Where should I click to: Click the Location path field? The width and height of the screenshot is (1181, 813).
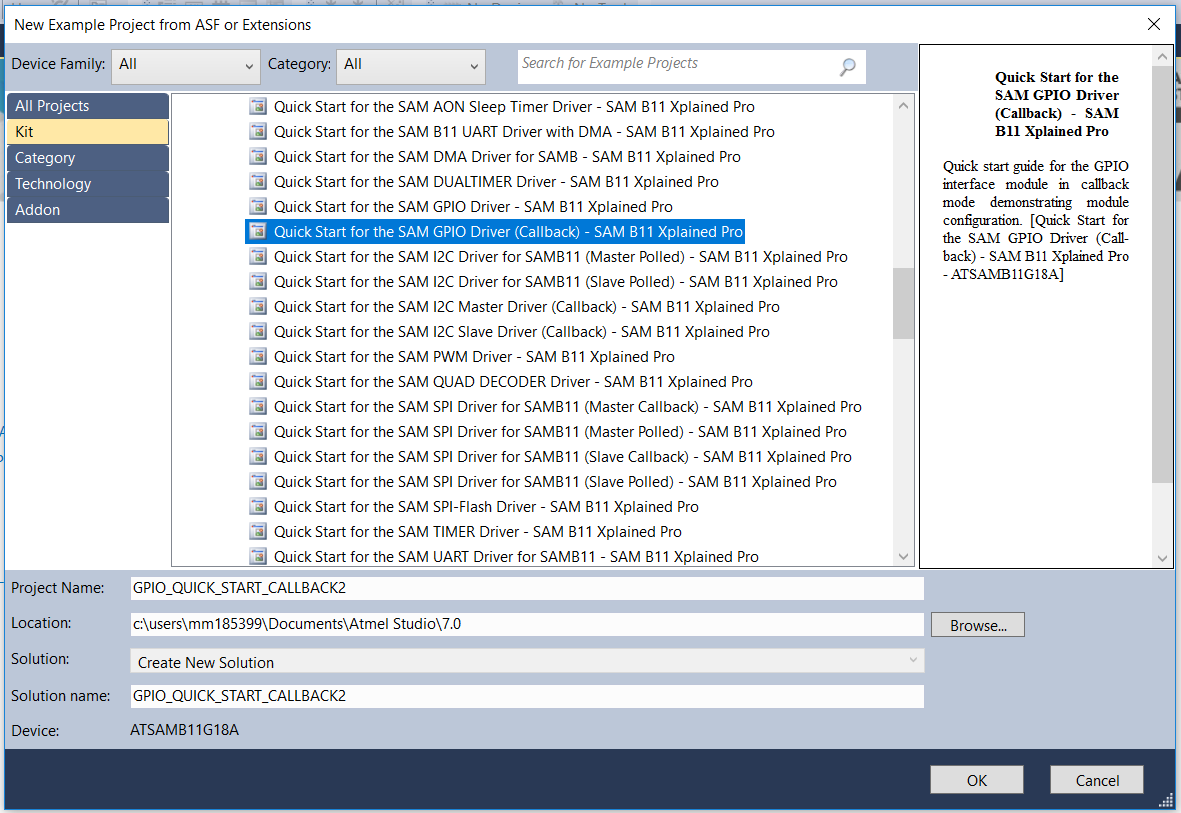(x=526, y=624)
